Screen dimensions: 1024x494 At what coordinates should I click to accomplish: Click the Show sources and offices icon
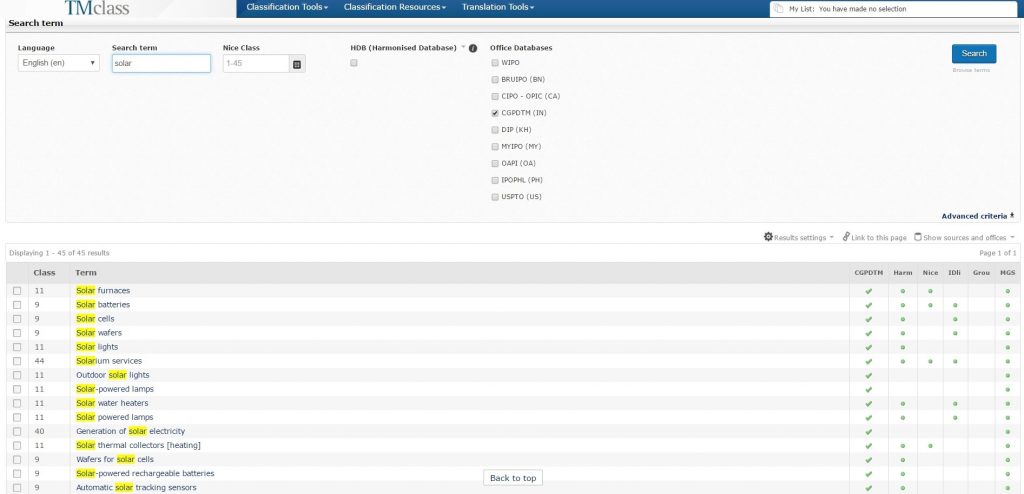click(918, 237)
